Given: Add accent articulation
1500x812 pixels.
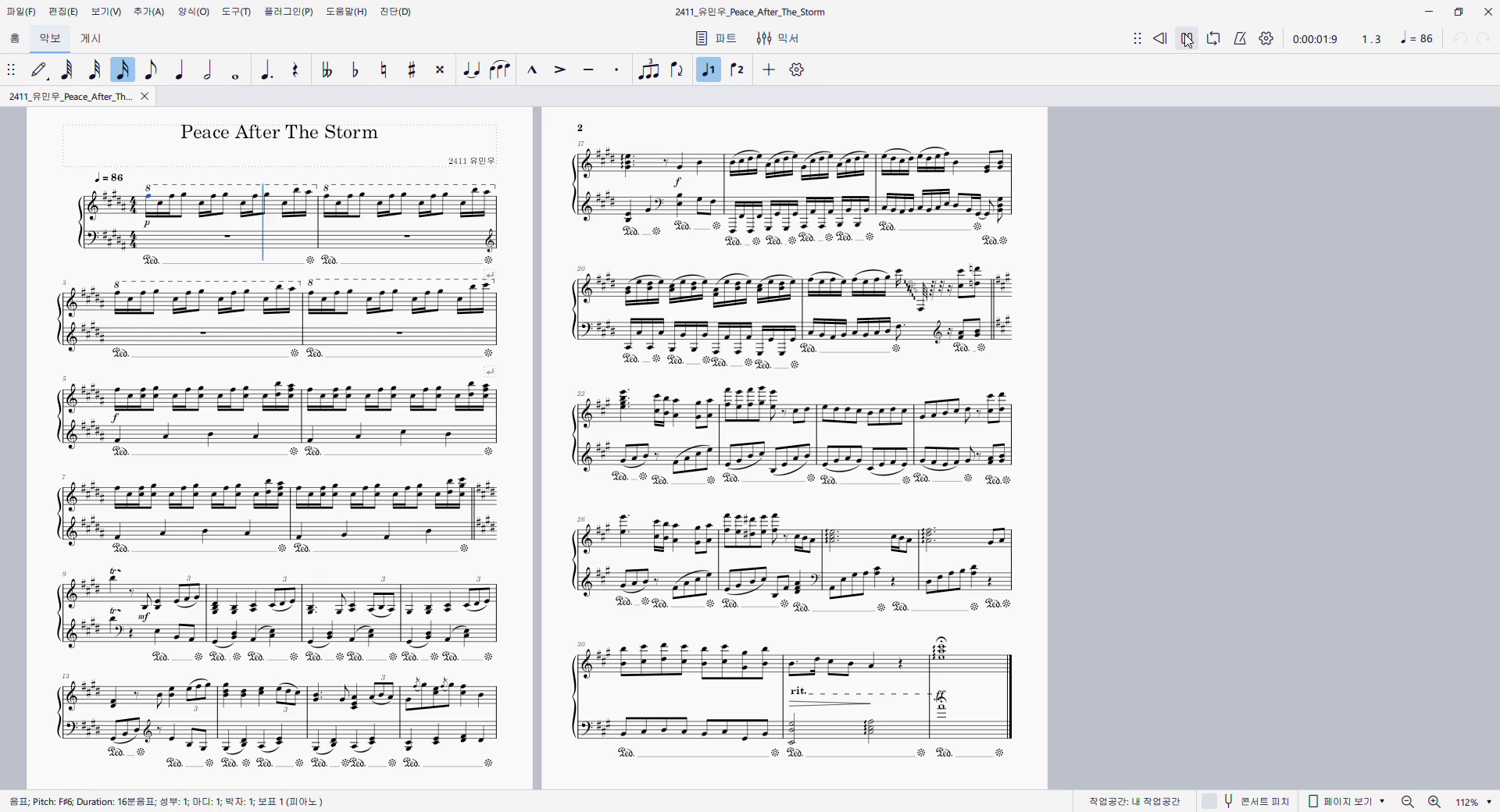Looking at the screenshot, I should point(560,70).
